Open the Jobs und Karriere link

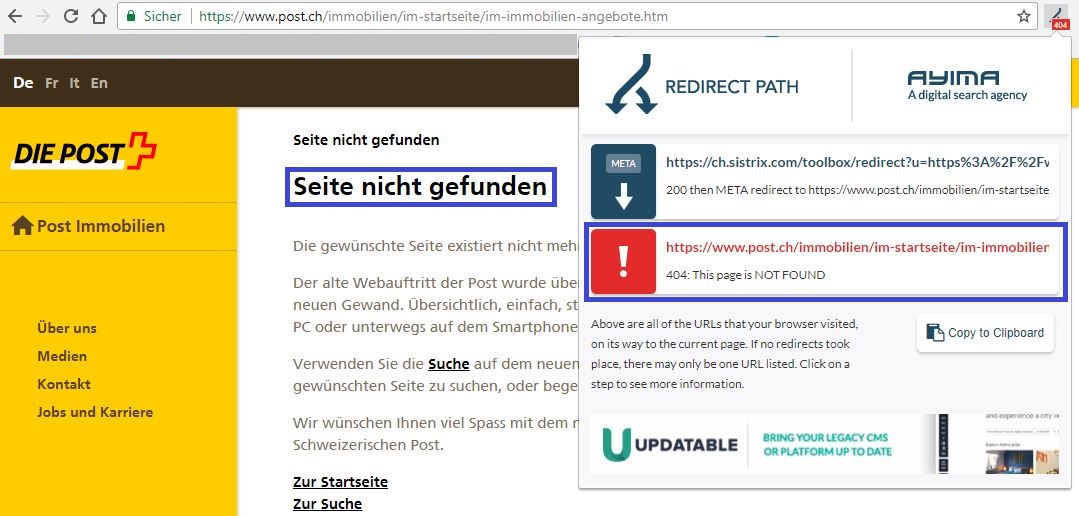[95, 412]
